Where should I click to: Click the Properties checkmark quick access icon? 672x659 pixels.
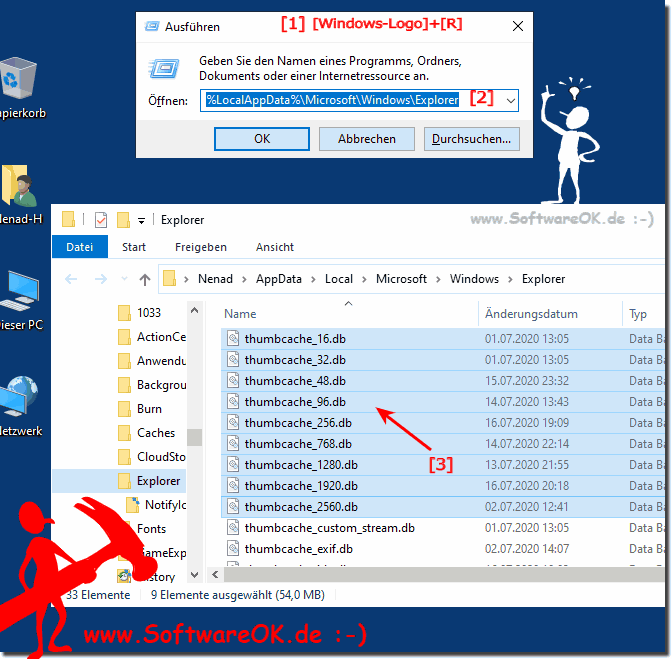[x=101, y=220]
